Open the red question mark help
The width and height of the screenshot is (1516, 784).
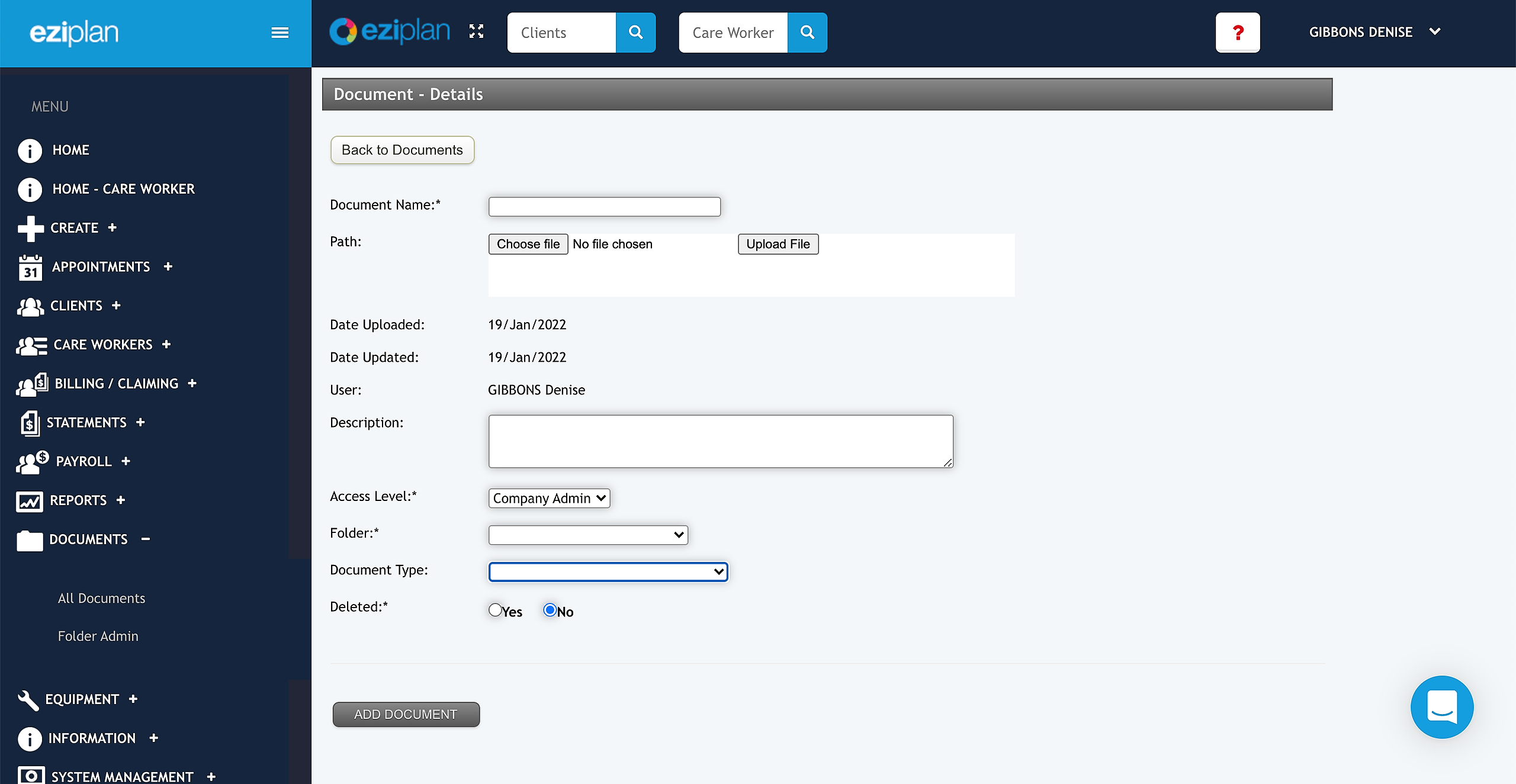[x=1238, y=33]
